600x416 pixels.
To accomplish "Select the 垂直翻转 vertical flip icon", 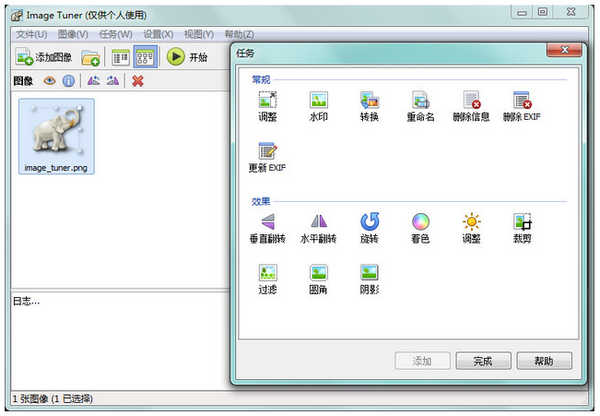I will coord(267,228).
